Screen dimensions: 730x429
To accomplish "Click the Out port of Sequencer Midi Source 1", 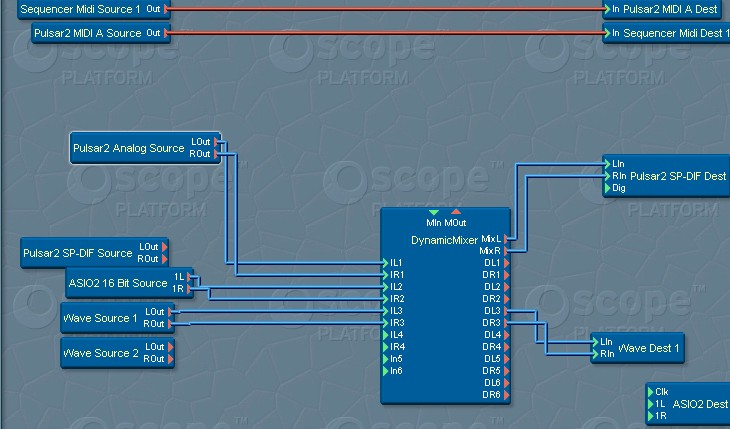I will click(164, 9).
